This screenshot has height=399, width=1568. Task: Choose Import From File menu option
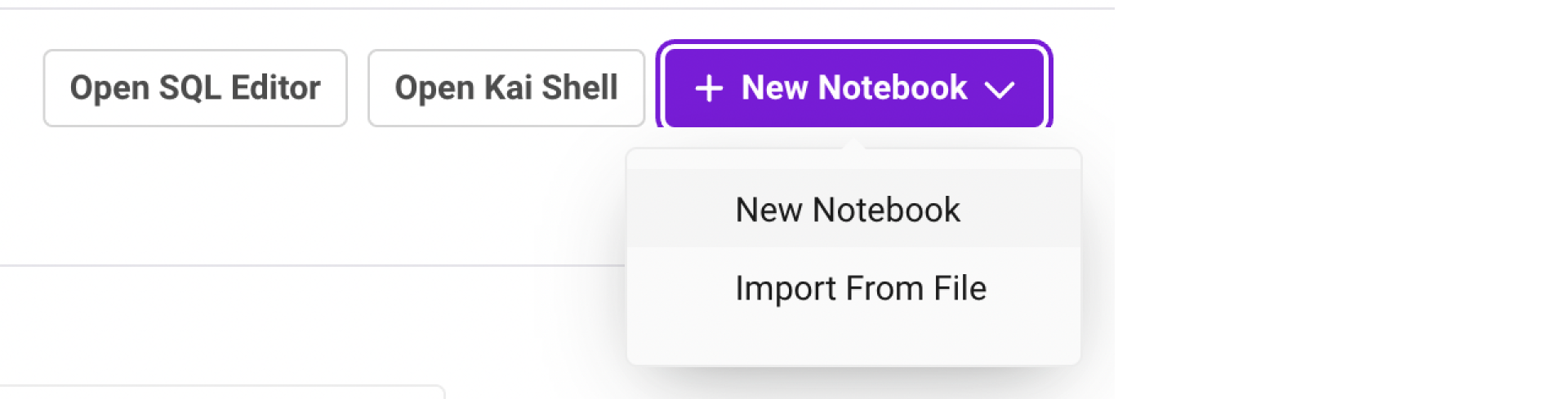coord(860,288)
